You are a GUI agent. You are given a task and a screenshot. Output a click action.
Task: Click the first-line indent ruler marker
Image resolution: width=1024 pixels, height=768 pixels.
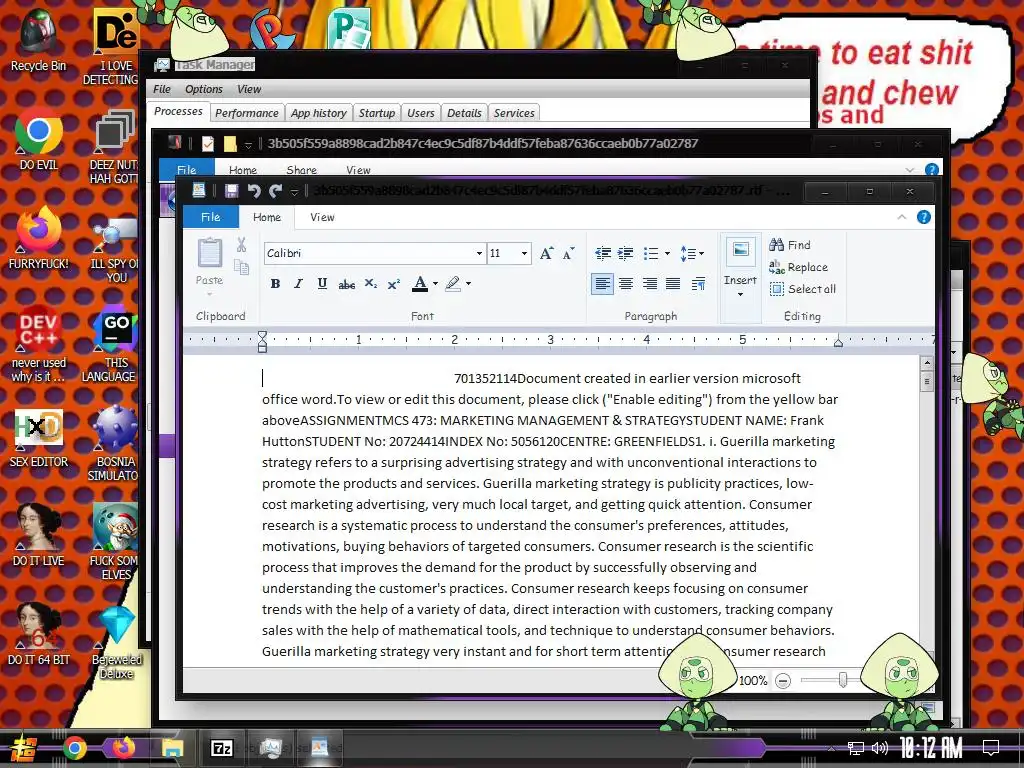coord(262,336)
